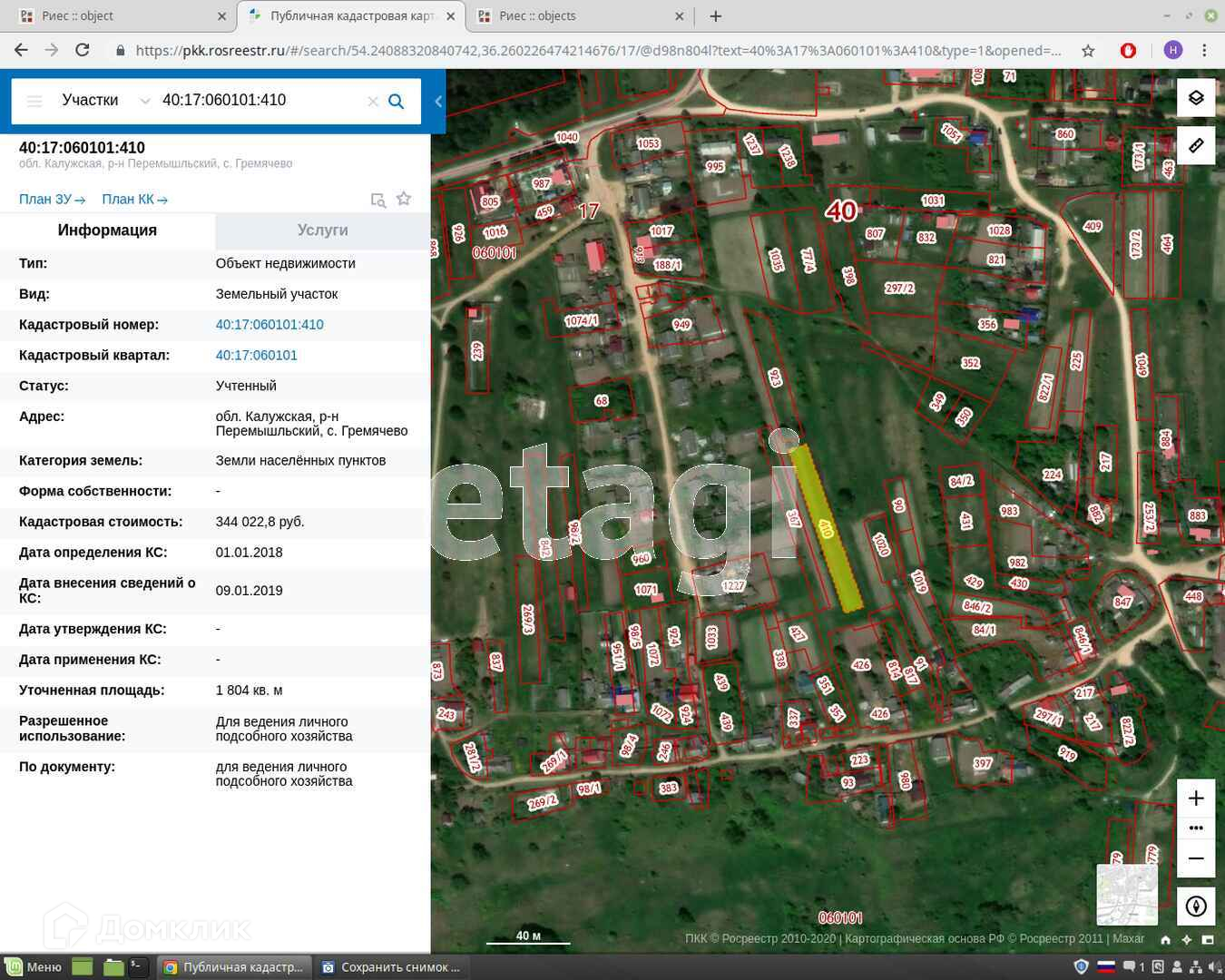This screenshot has width=1225, height=980.
Task: Add parcel to favorites with star
Action: [404, 199]
